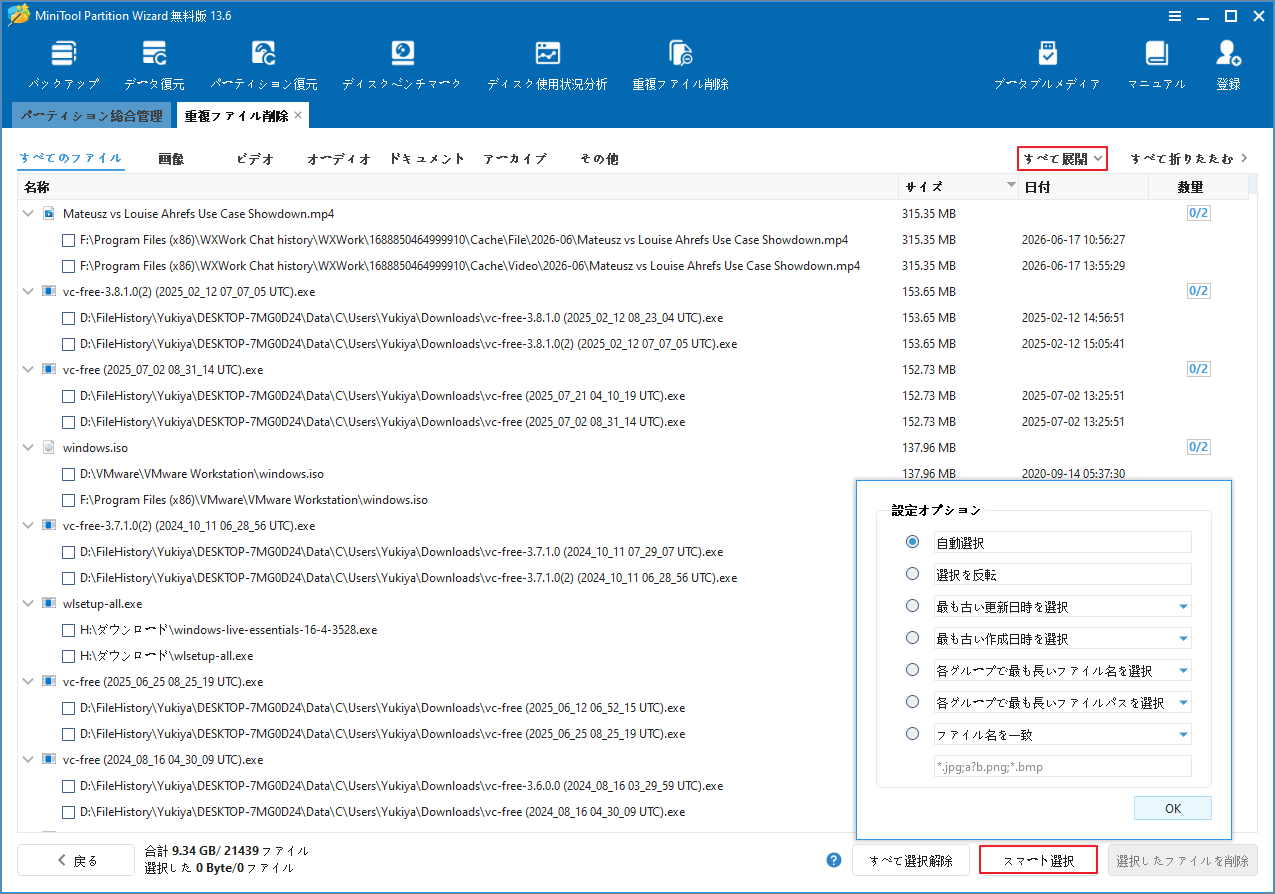The height and width of the screenshot is (894, 1275).
Task: Click OK in 設定オプション panel
Action: 1173,808
